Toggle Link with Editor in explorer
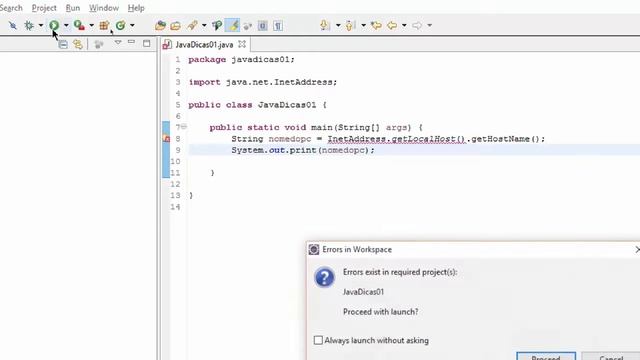Screen dimensions: 640x360 [78, 44]
